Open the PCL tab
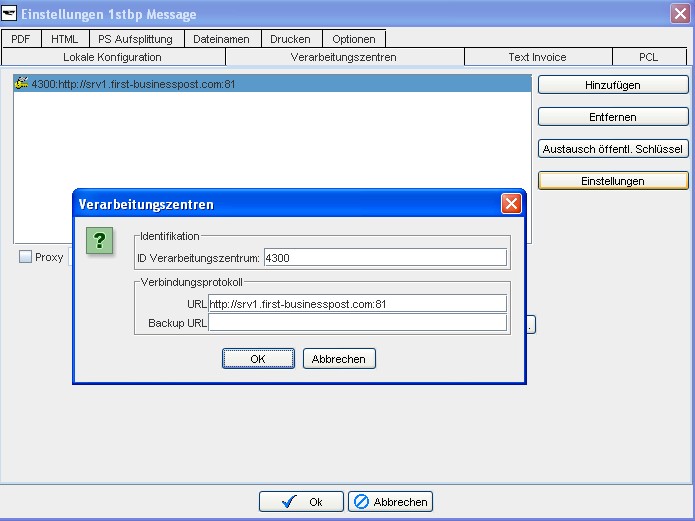This screenshot has width=695, height=521. pos(649,57)
